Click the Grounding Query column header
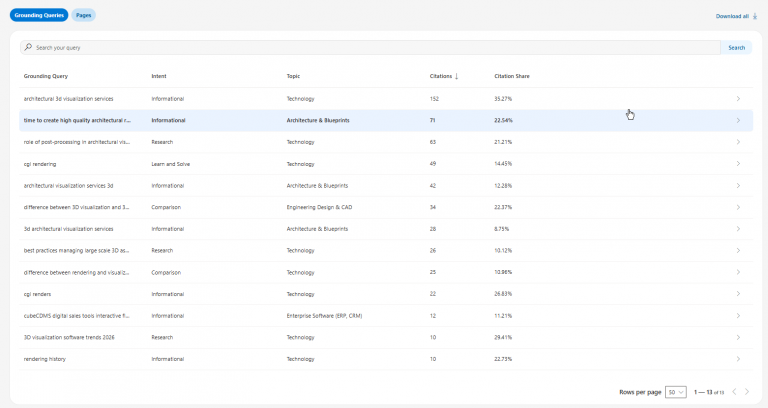The height and width of the screenshot is (408, 768). point(46,76)
